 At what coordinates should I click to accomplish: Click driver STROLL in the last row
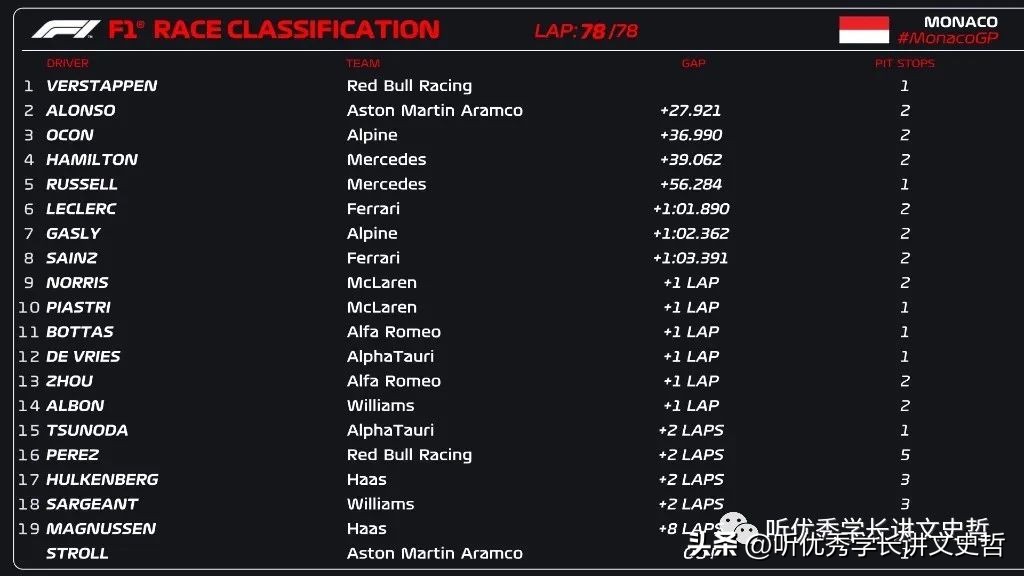(77, 553)
